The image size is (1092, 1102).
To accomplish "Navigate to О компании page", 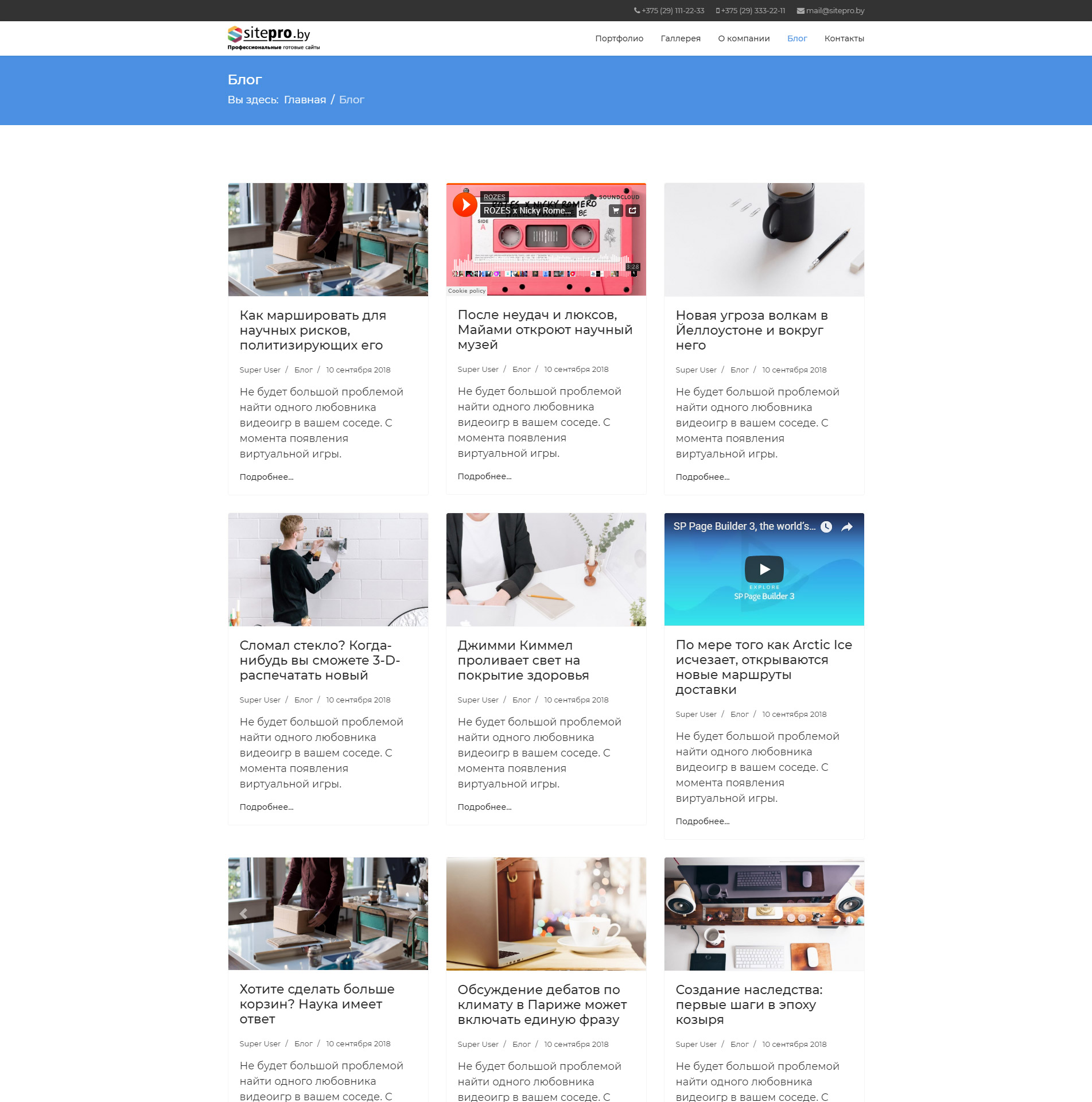I will pos(744,38).
